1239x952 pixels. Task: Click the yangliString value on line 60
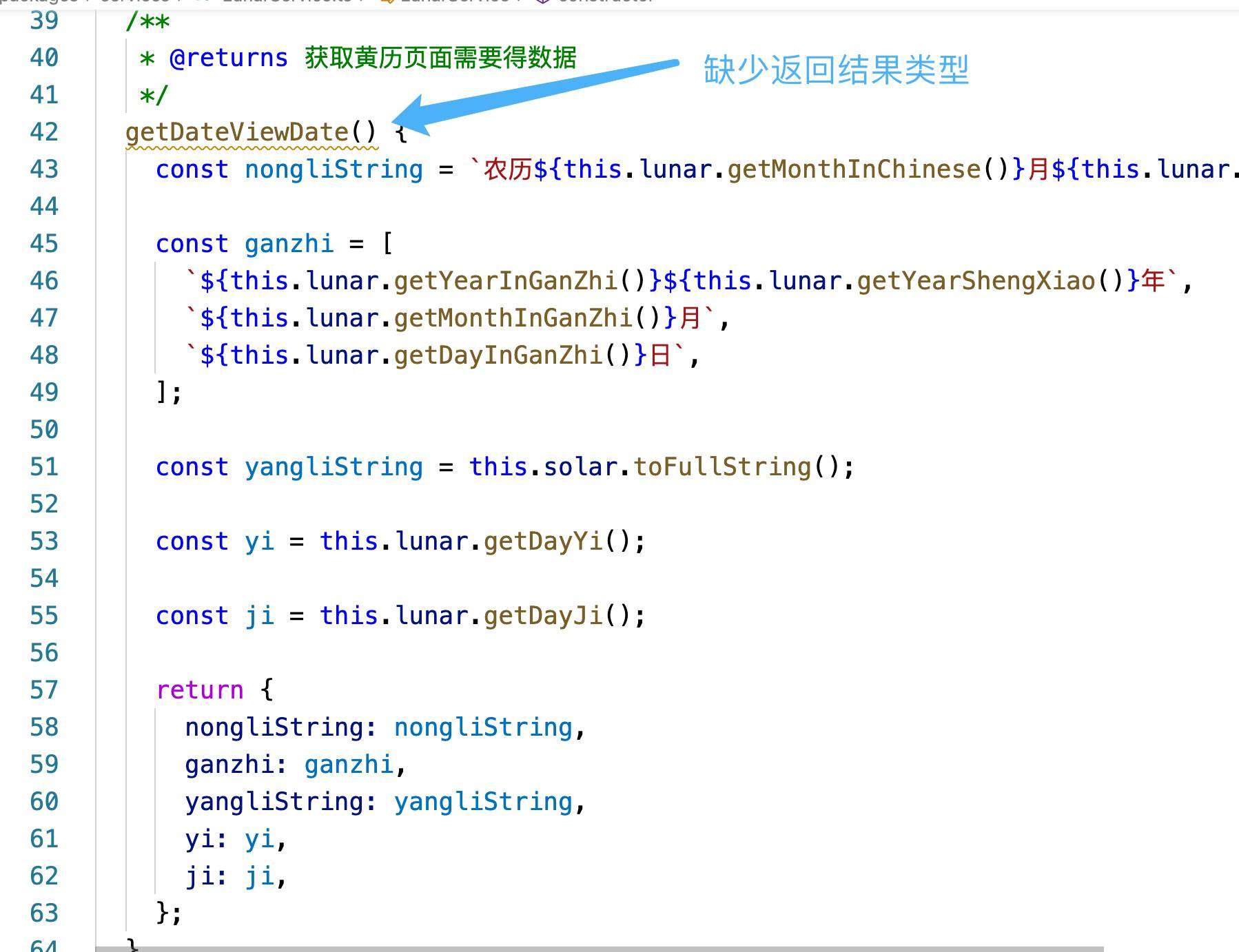pos(483,801)
